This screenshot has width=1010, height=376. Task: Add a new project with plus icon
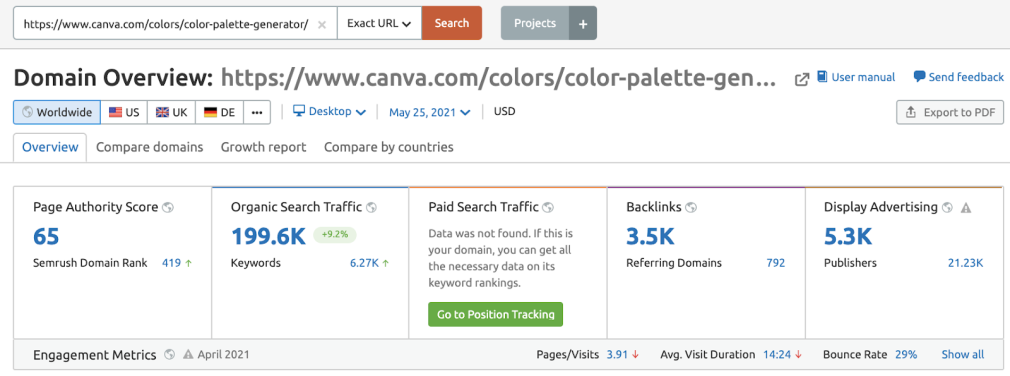pyautogui.click(x=583, y=24)
